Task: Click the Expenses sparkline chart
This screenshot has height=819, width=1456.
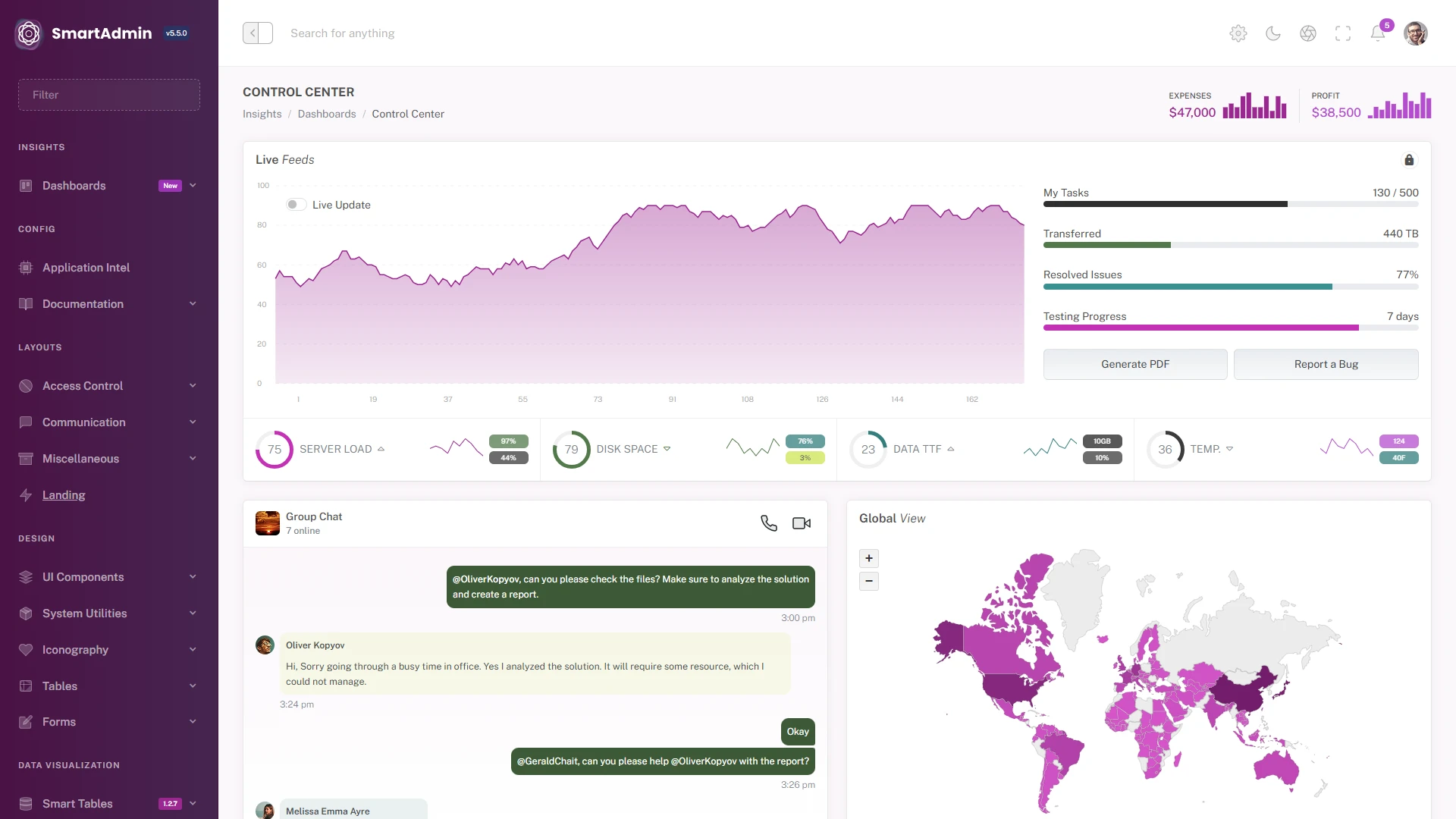Action: (x=1255, y=105)
